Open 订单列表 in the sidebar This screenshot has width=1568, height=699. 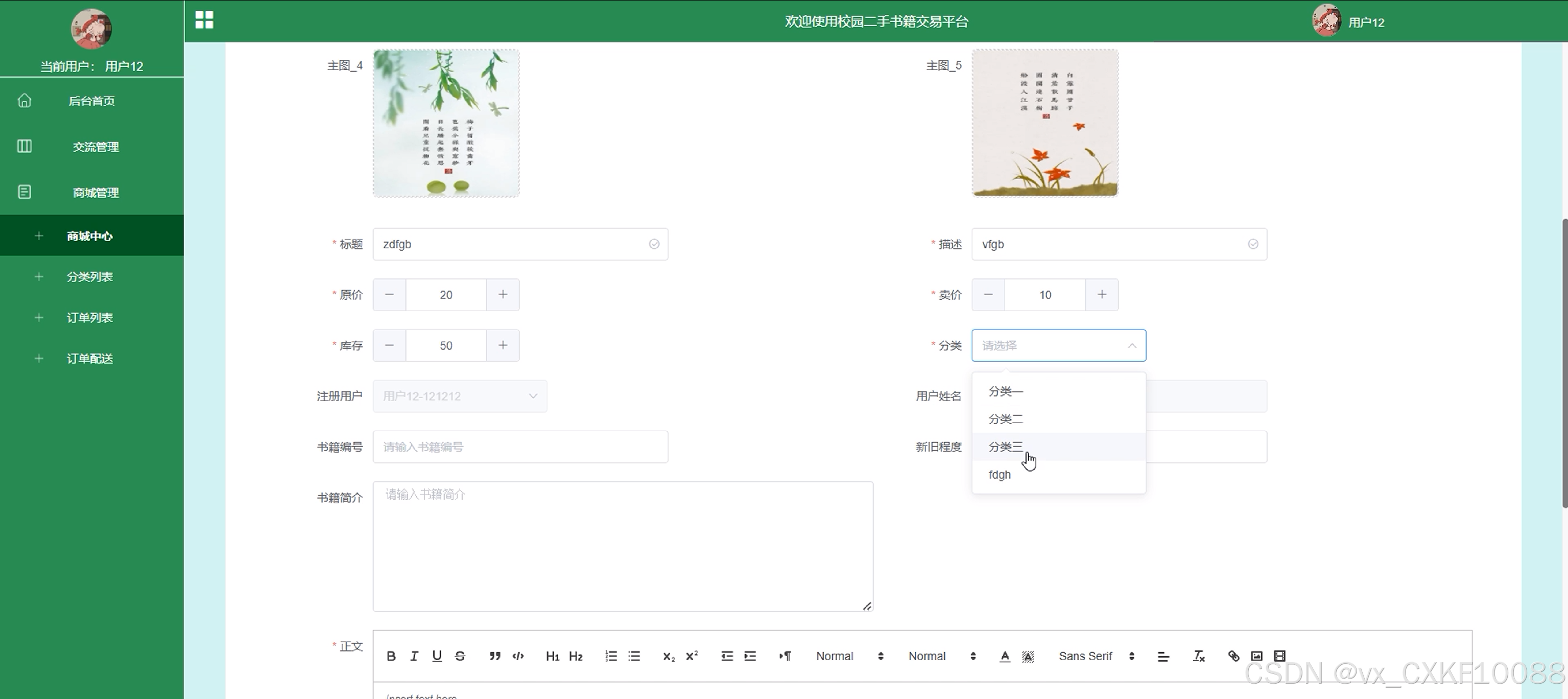[89, 317]
